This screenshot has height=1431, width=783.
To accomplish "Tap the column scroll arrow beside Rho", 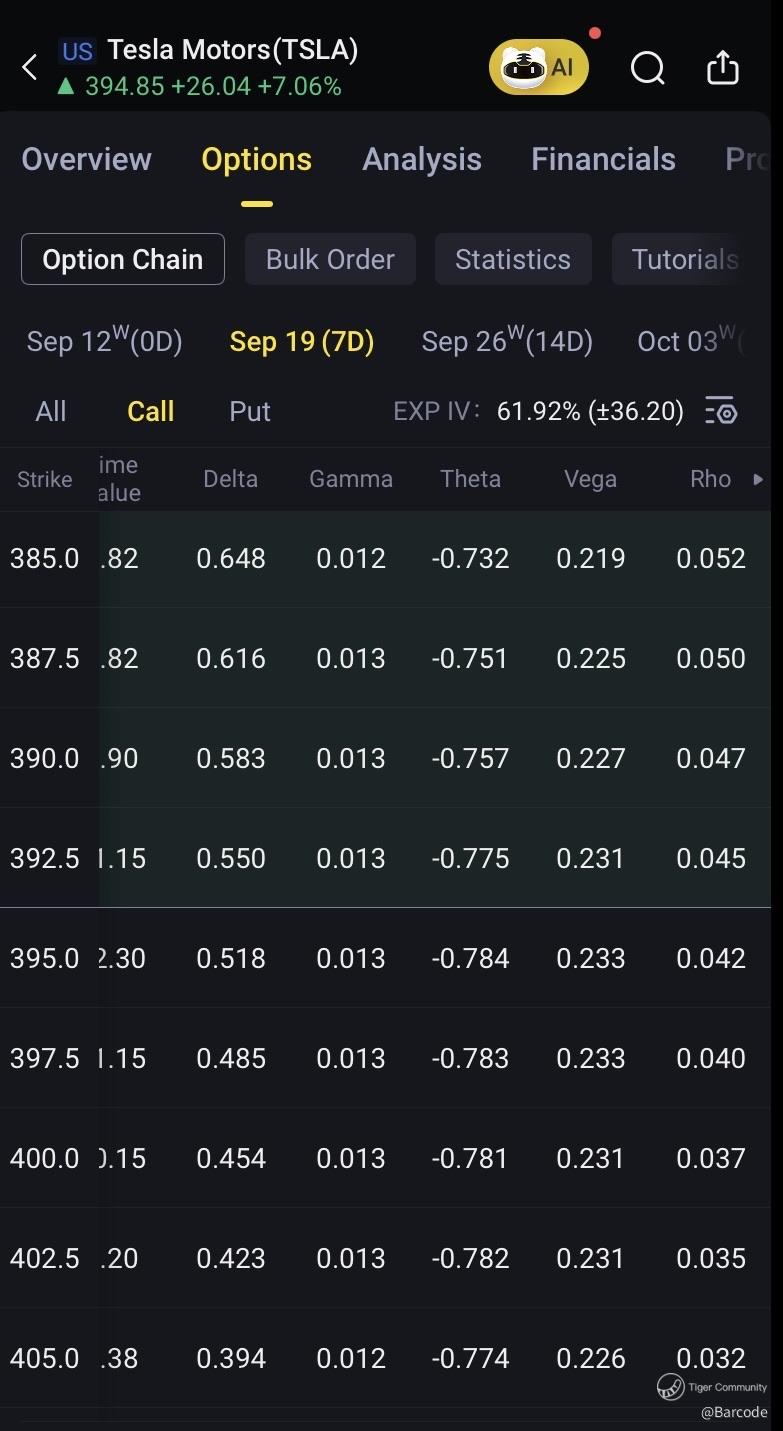I will tap(758, 479).
